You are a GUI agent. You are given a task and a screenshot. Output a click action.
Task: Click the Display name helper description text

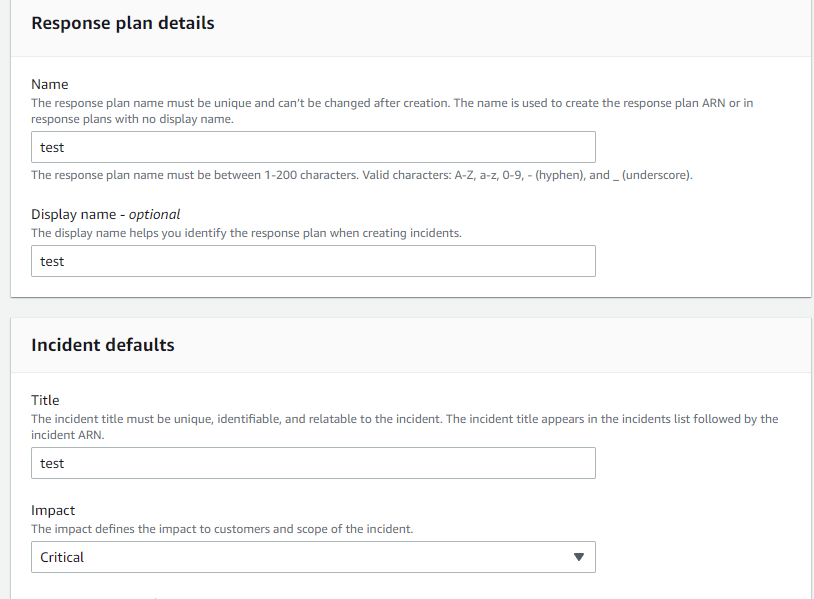(246, 233)
